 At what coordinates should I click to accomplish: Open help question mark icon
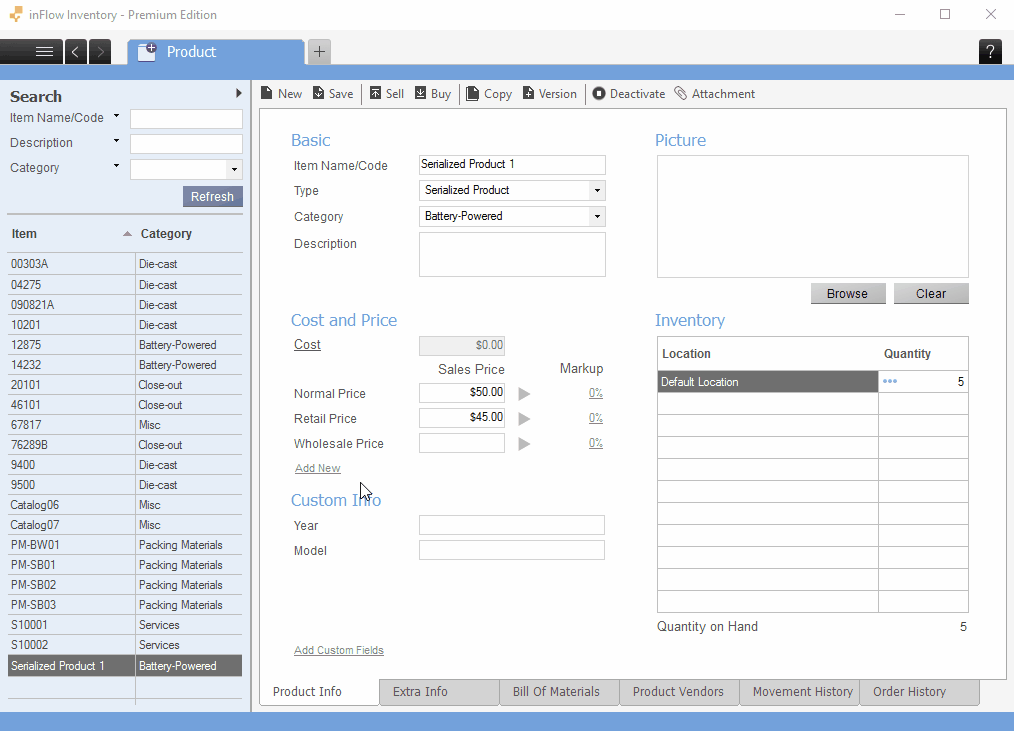(x=990, y=52)
